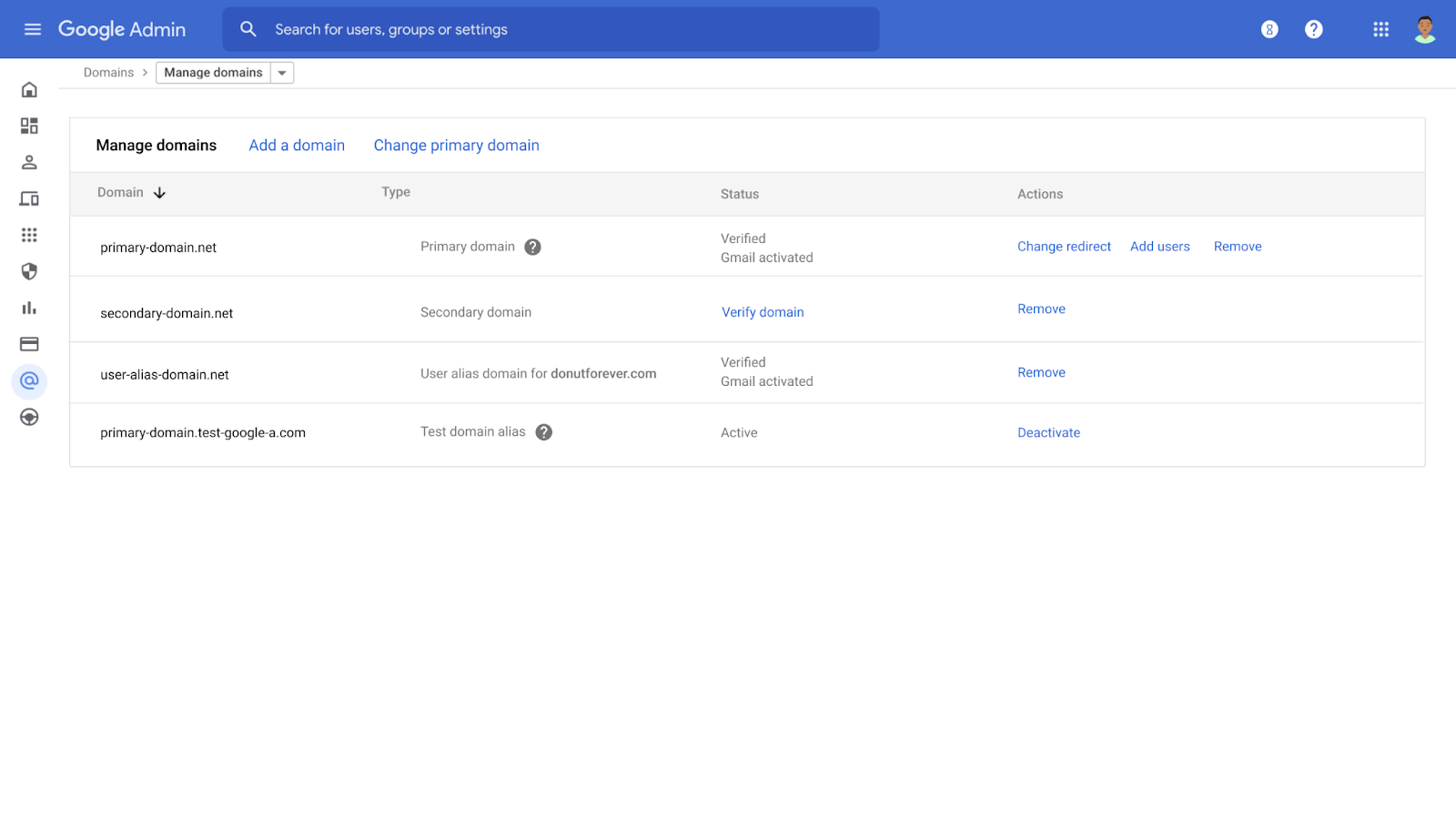Click 'Test domain alias' type text
The height and width of the screenshot is (840, 1456).
473,432
